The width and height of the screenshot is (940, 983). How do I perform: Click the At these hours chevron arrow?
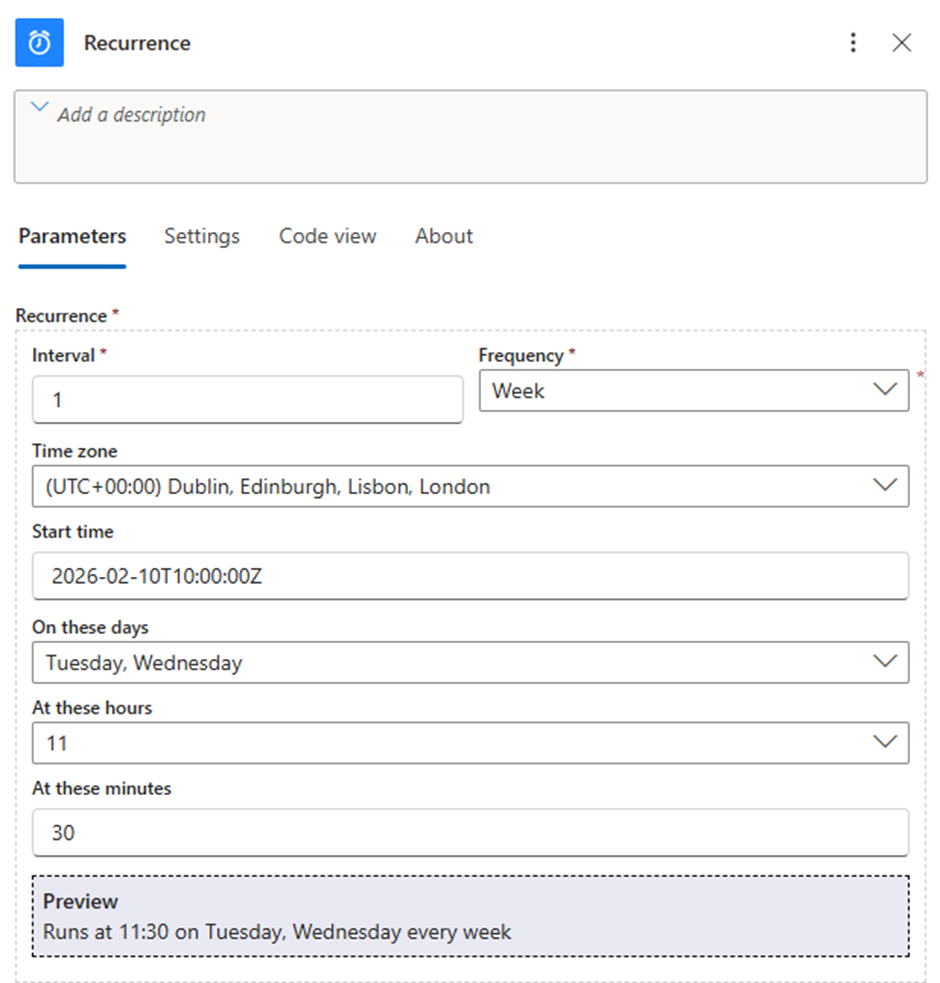click(x=885, y=743)
